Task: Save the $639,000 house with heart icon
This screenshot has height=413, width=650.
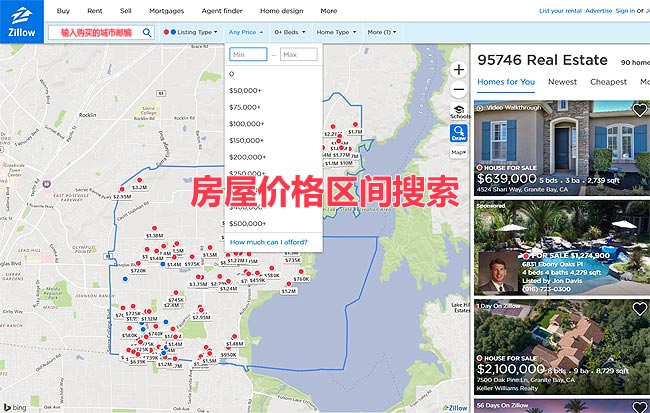Action: pyautogui.click(x=639, y=110)
